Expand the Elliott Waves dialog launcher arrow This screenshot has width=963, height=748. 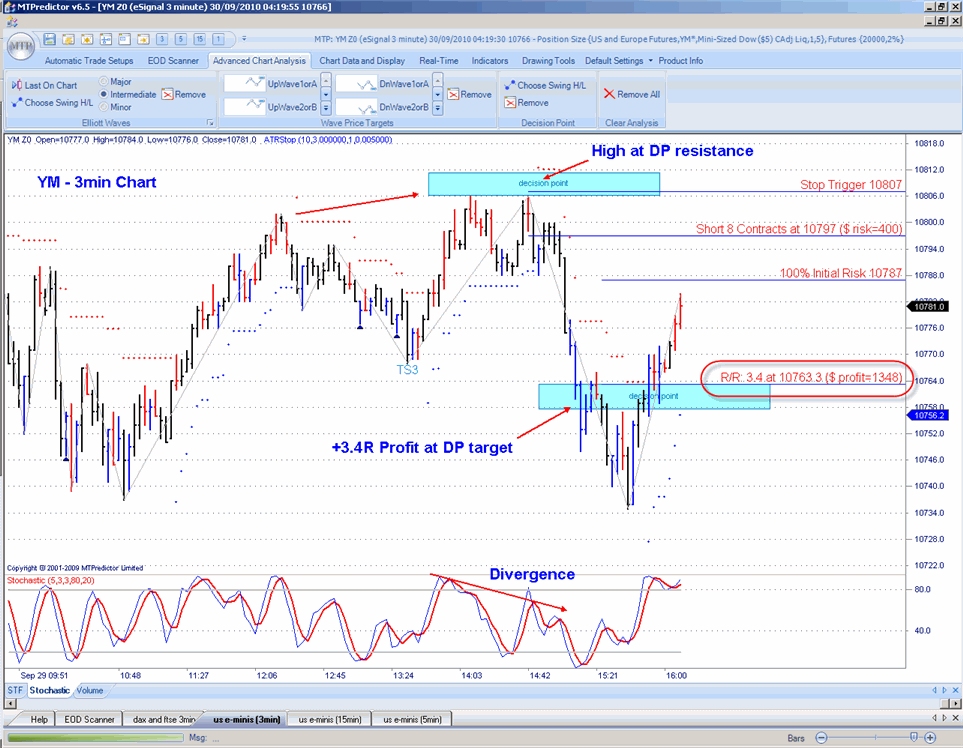211,124
